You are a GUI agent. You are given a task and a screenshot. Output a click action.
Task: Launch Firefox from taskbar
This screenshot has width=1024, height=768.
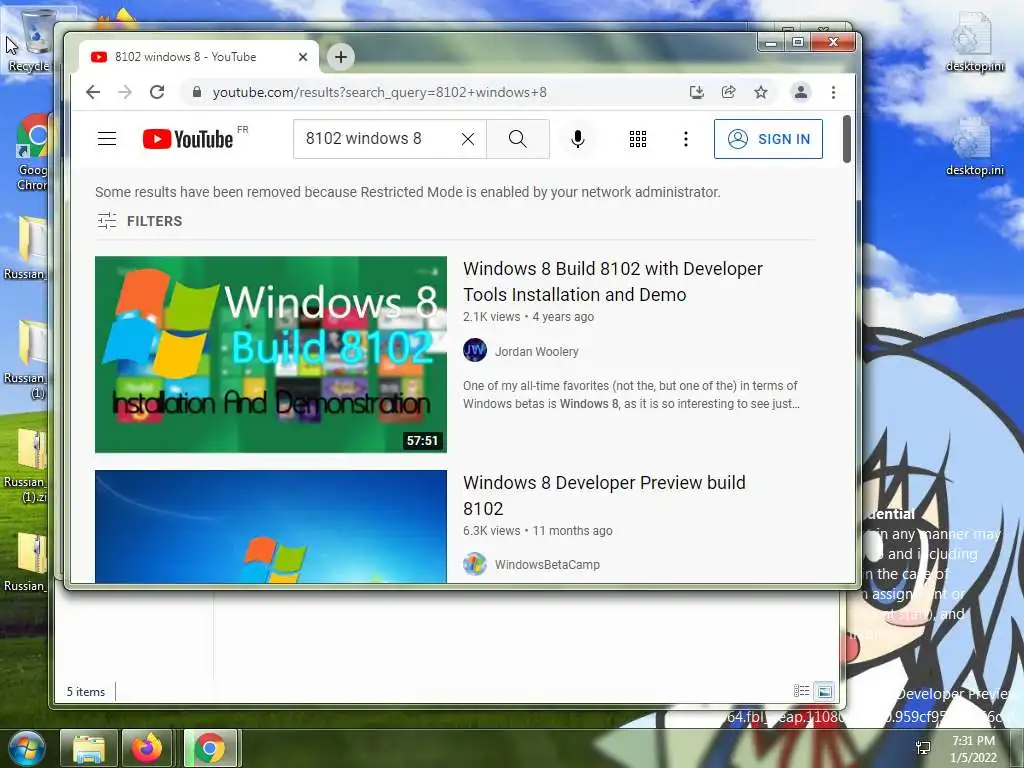pyautogui.click(x=147, y=748)
